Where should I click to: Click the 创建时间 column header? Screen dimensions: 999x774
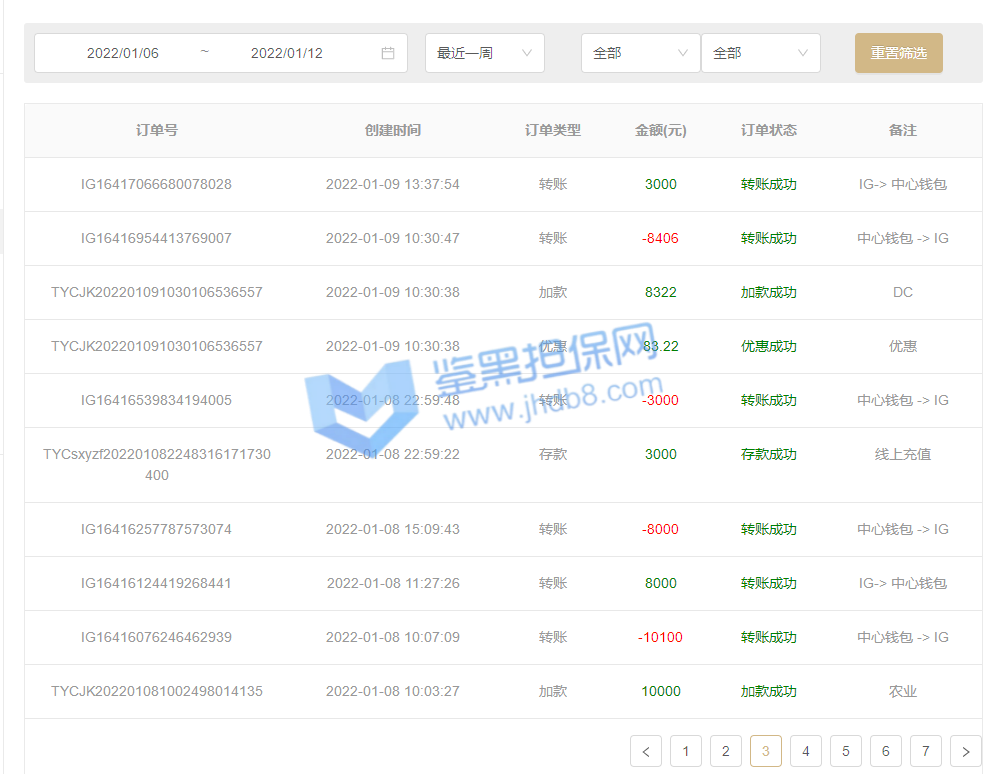click(393, 130)
